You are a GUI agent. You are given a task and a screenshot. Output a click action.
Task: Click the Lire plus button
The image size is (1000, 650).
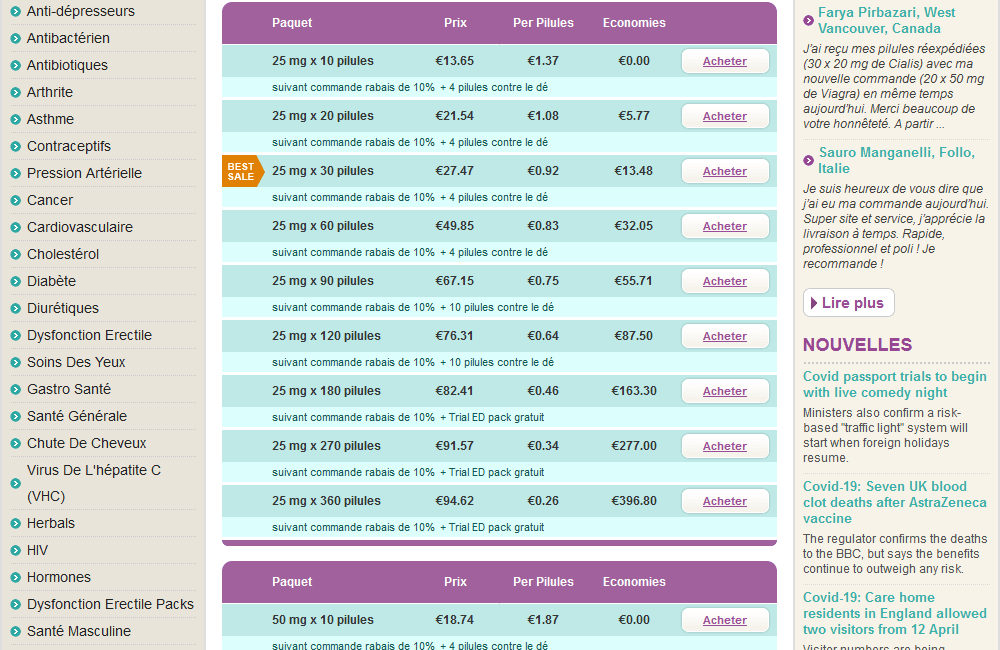848,302
